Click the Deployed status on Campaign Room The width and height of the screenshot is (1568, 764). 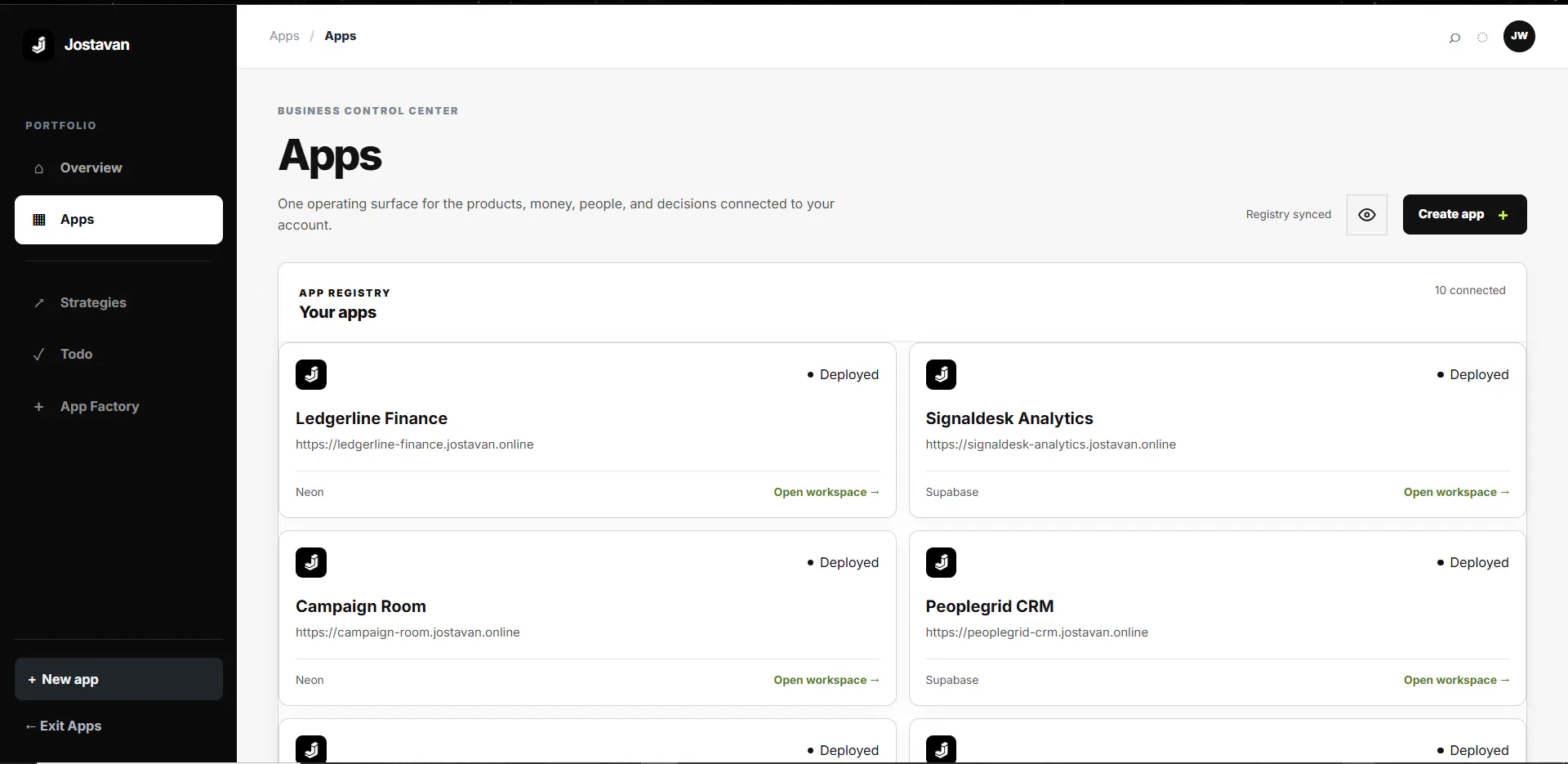coord(843,562)
